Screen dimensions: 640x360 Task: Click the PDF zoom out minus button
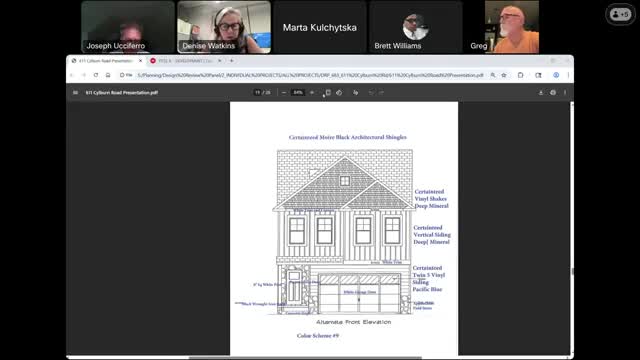click(x=284, y=93)
